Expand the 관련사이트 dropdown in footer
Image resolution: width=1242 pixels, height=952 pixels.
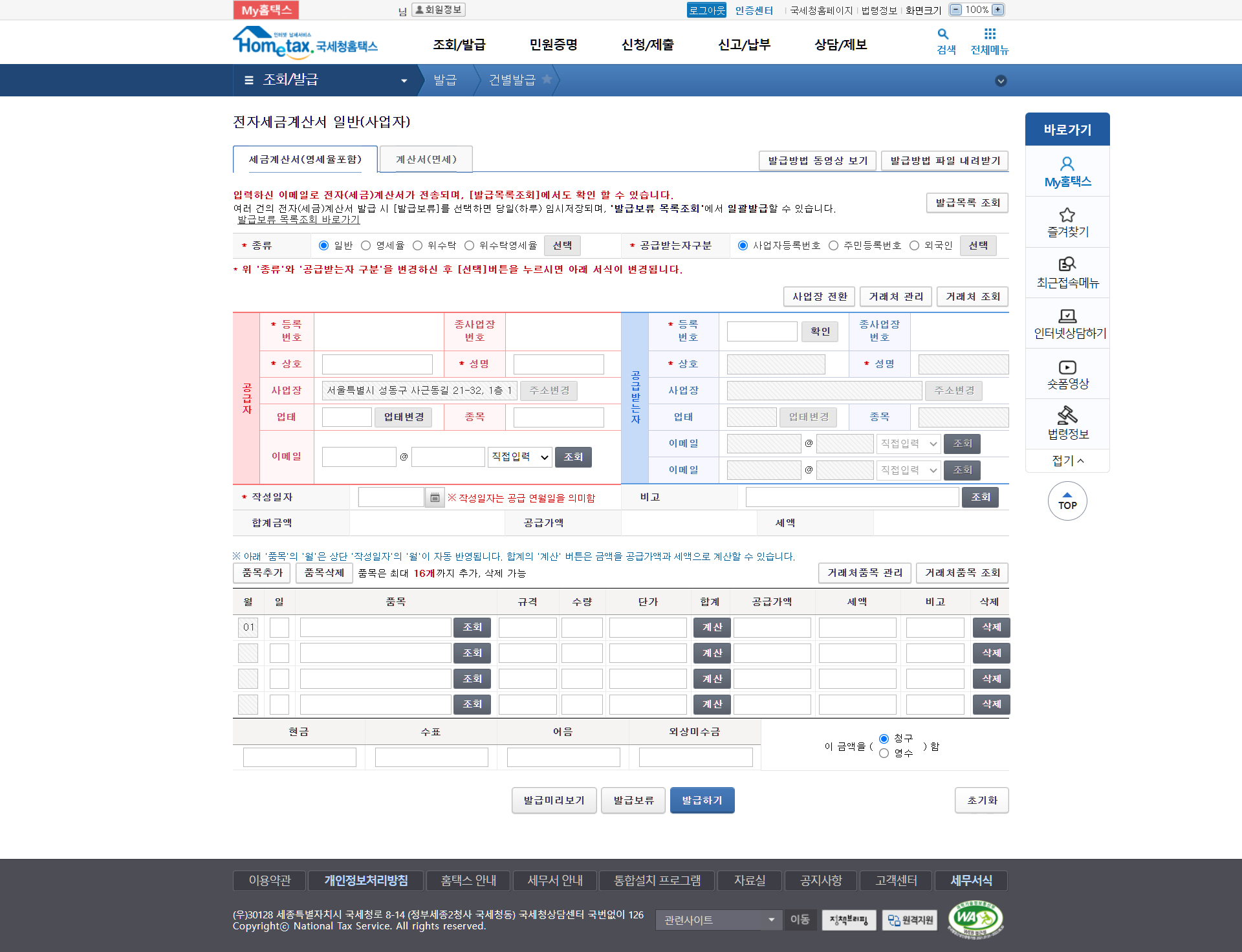pyautogui.click(x=719, y=920)
